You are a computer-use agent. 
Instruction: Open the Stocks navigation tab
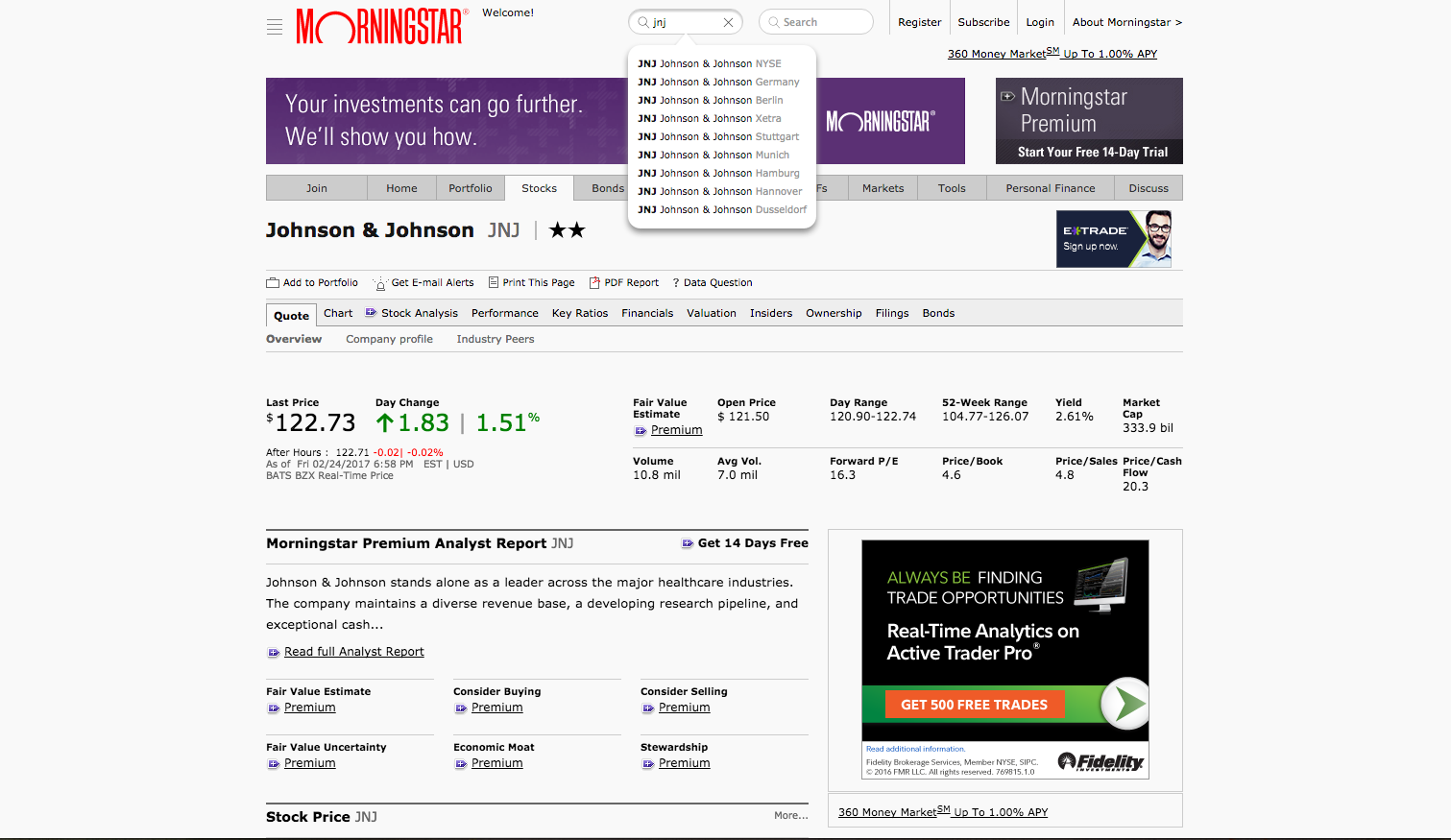(539, 188)
